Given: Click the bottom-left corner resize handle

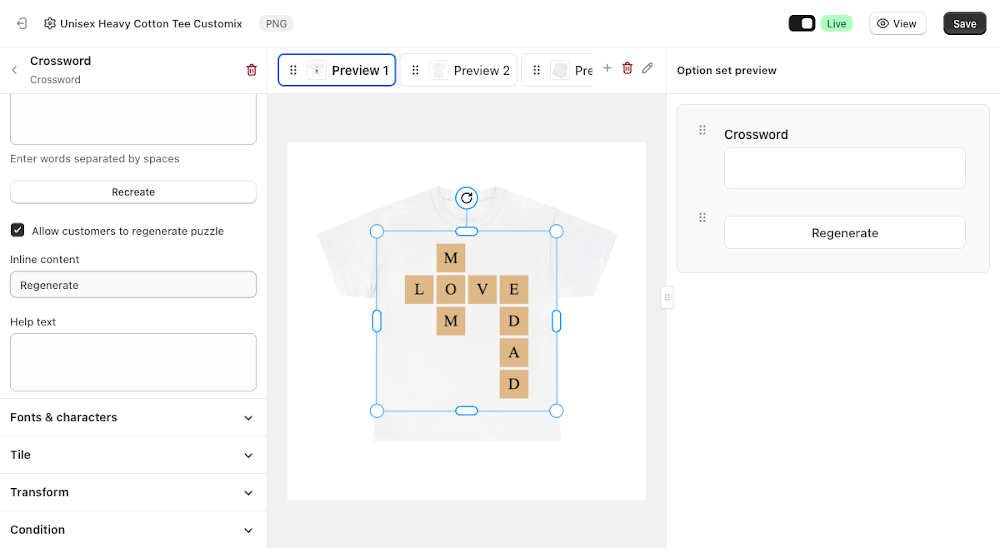Looking at the screenshot, I should coord(377,411).
